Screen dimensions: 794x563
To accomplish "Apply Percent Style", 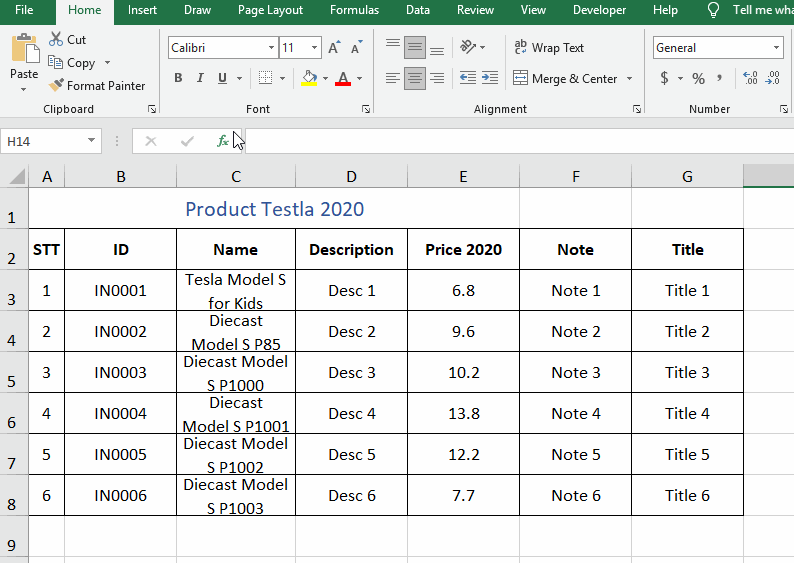I will (698, 78).
